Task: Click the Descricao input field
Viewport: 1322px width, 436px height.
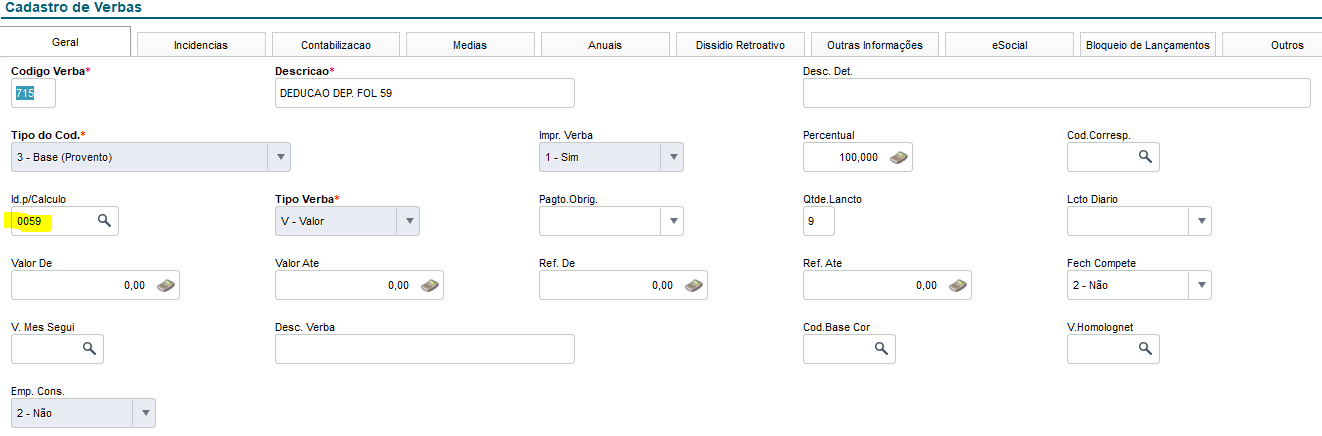Action: pyautogui.click(x=425, y=93)
